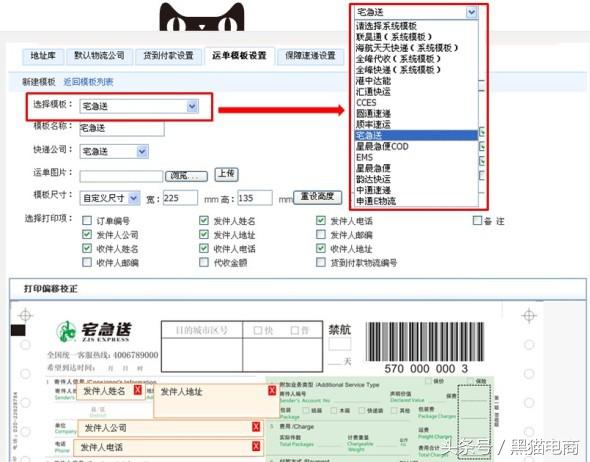
Task: Click the 上传 upload button
Action: [227, 174]
